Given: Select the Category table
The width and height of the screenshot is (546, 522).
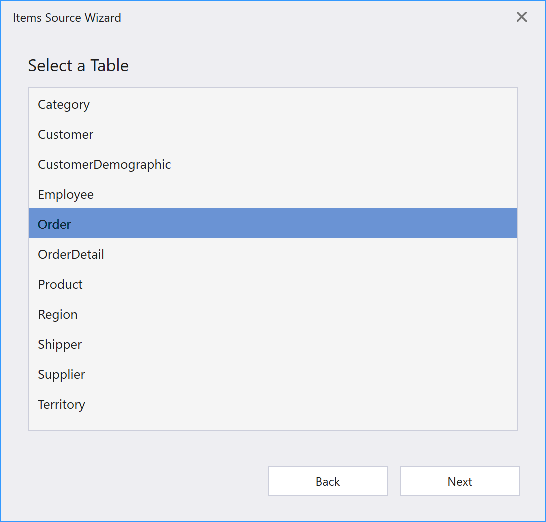Looking at the screenshot, I should point(273,104).
